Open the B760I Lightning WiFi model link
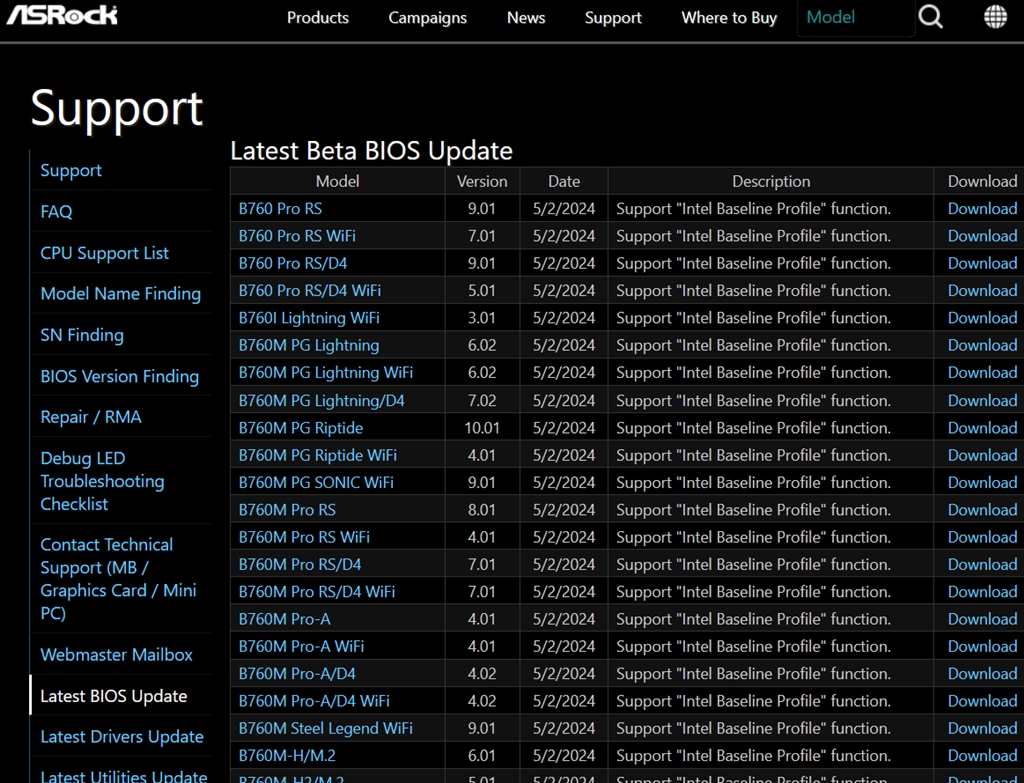 pyautogui.click(x=309, y=318)
